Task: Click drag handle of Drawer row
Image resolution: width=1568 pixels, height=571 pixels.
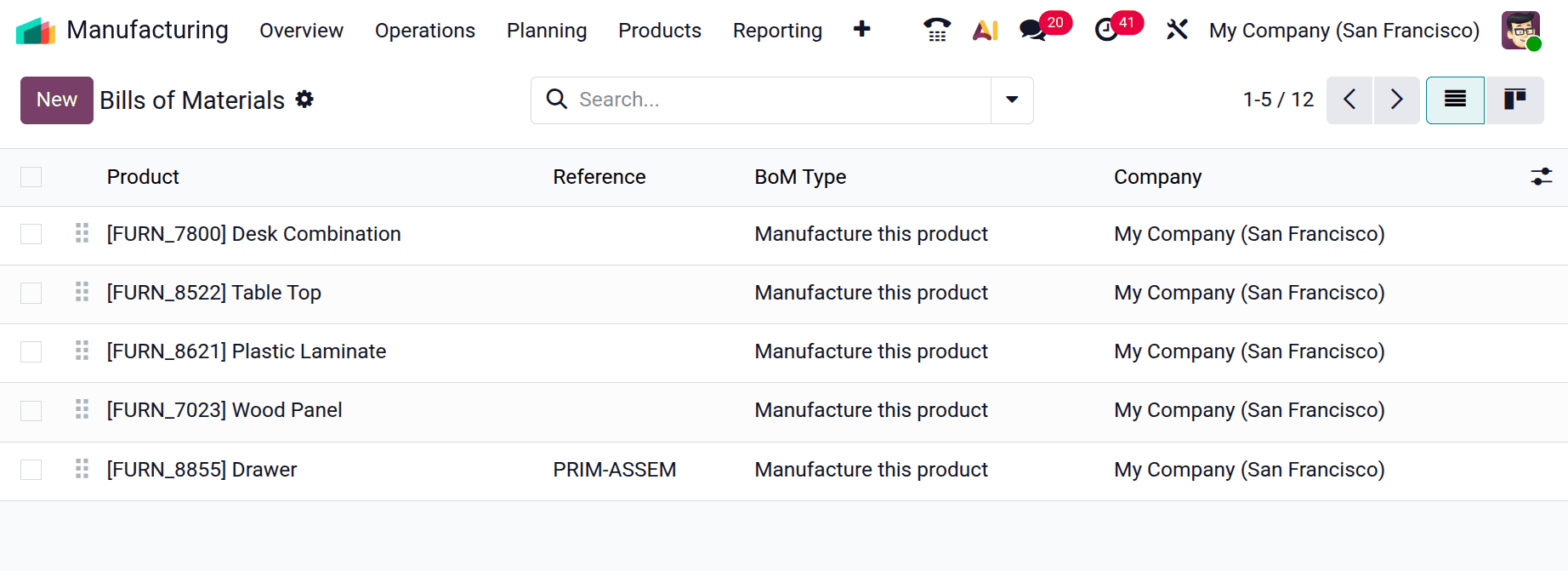Action: click(82, 469)
